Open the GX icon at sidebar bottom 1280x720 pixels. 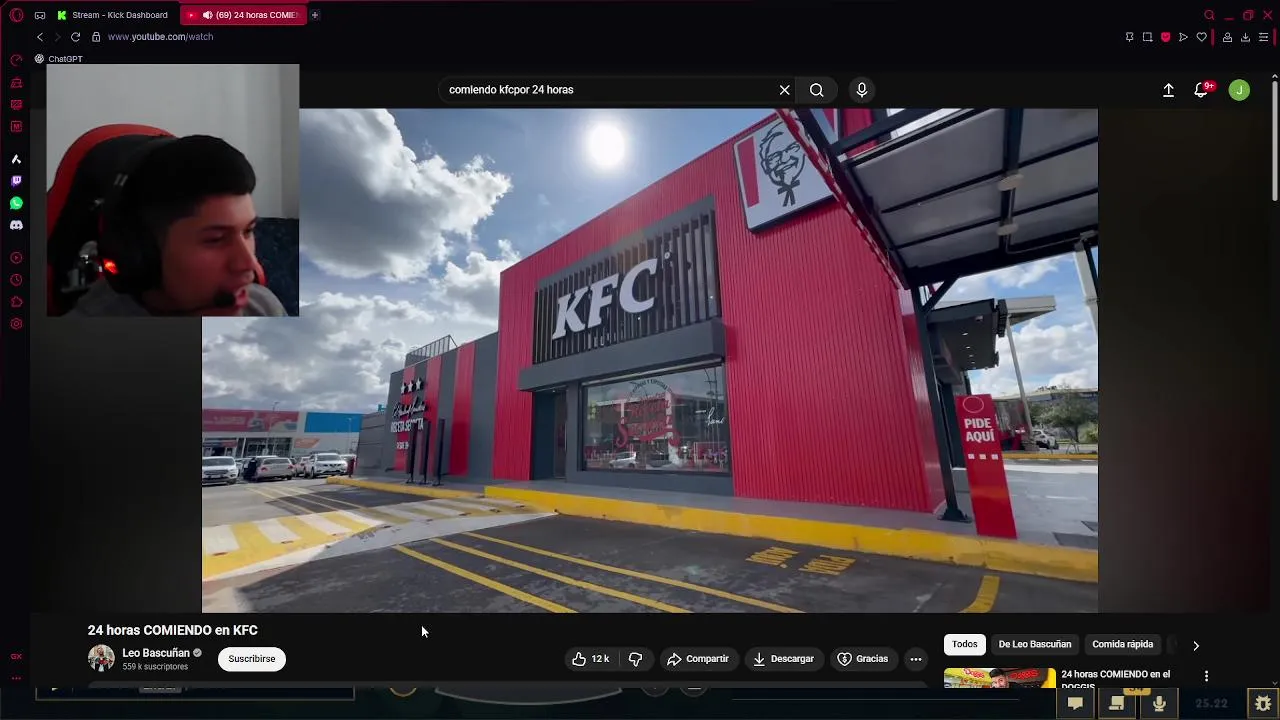tap(16, 657)
